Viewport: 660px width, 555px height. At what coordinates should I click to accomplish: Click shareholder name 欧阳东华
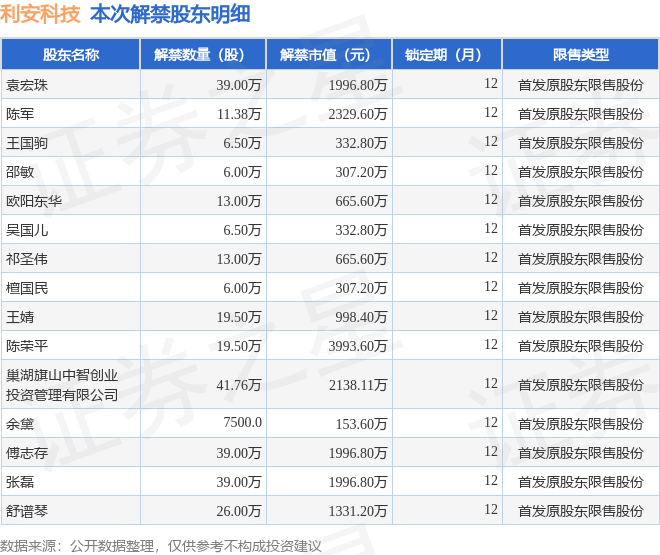34,201
